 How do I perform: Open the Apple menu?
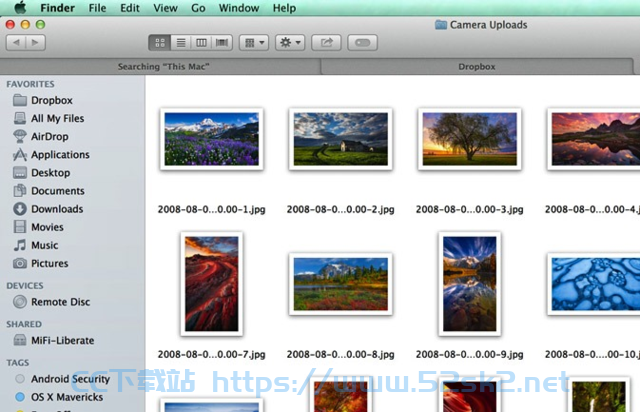[x=20, y=7]
